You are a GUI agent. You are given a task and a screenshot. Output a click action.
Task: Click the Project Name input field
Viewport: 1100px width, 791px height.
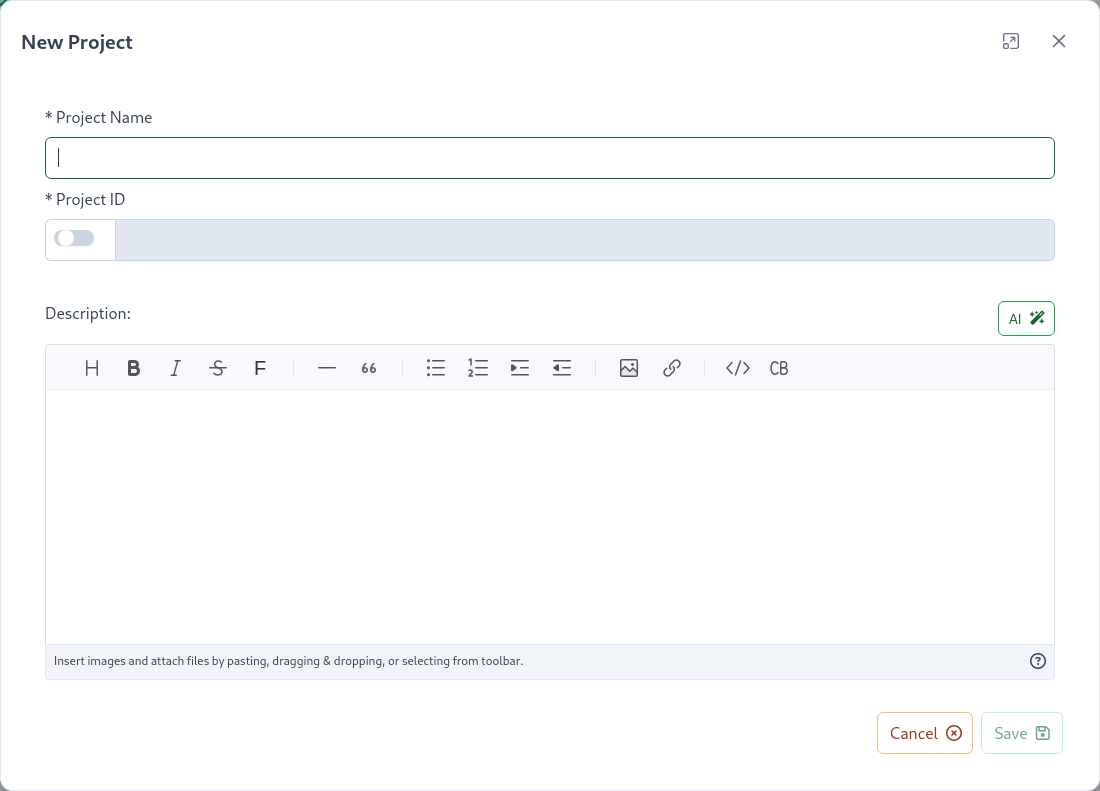click(x=549, y=157)
